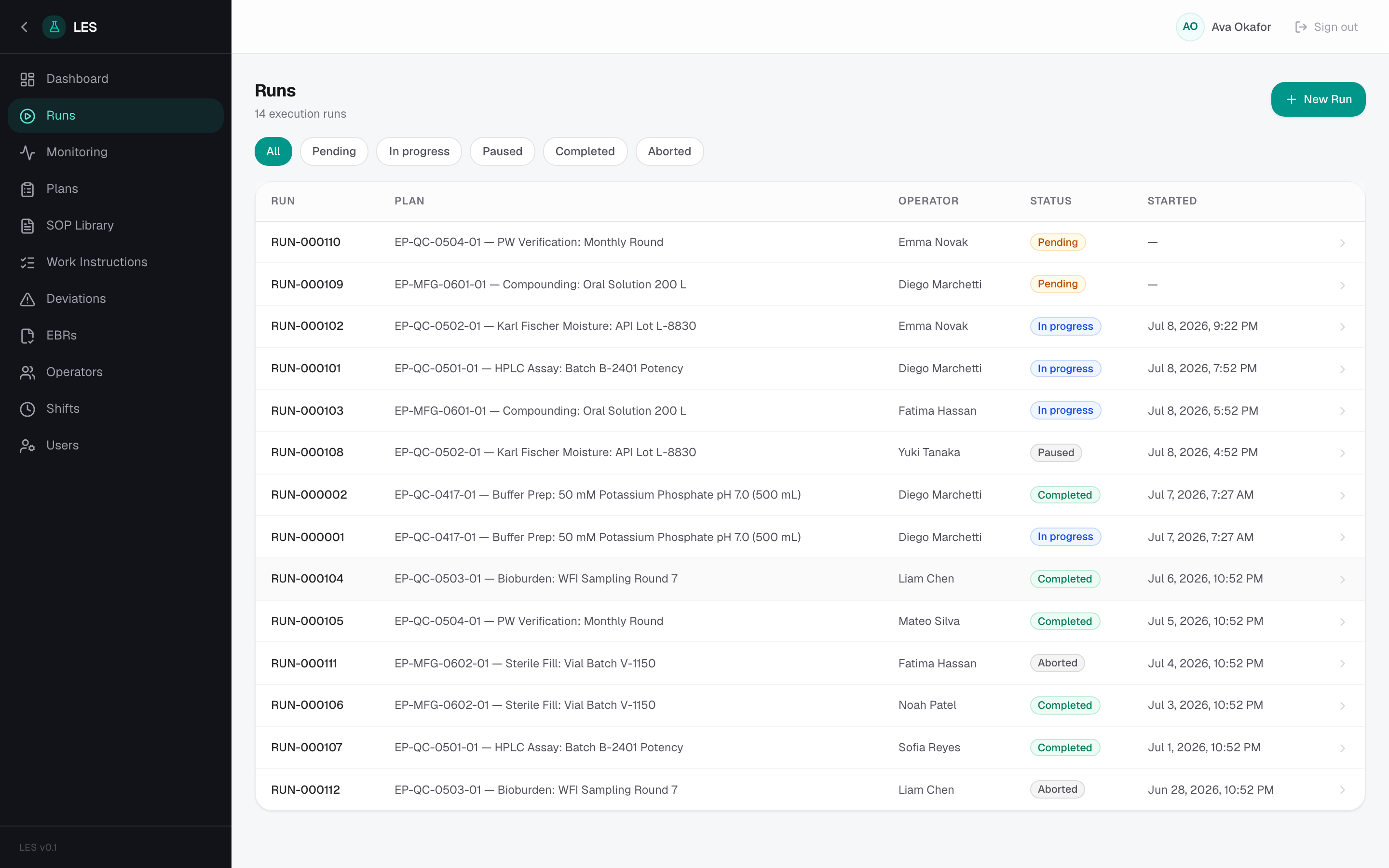Image resolution: width=1389 pixels, height=868 pixels.
Task: Click the Ava Okafor user name
Action: (1241, 27)
